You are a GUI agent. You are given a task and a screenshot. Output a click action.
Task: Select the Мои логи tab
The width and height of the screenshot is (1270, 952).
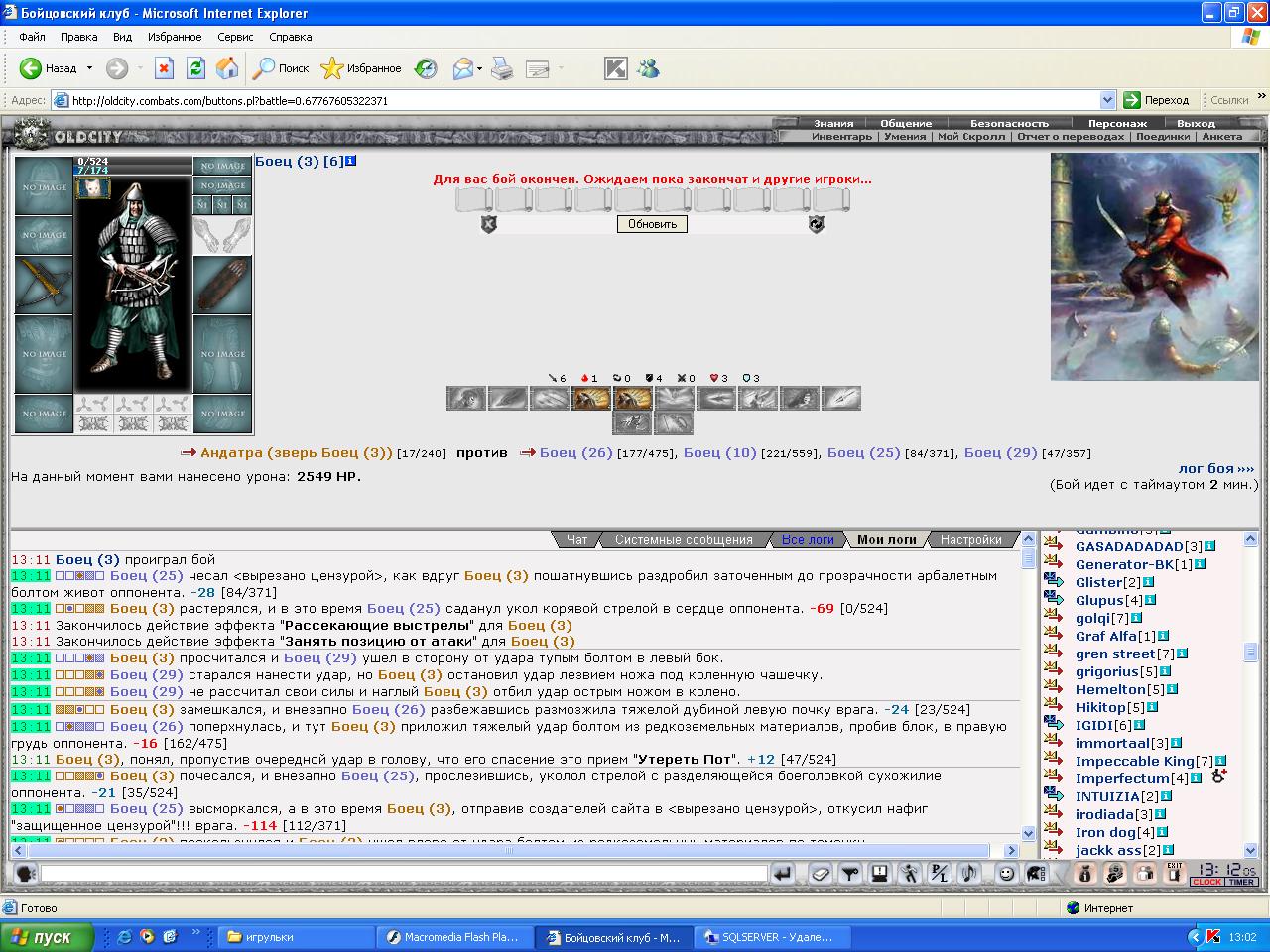coord(887,539)
